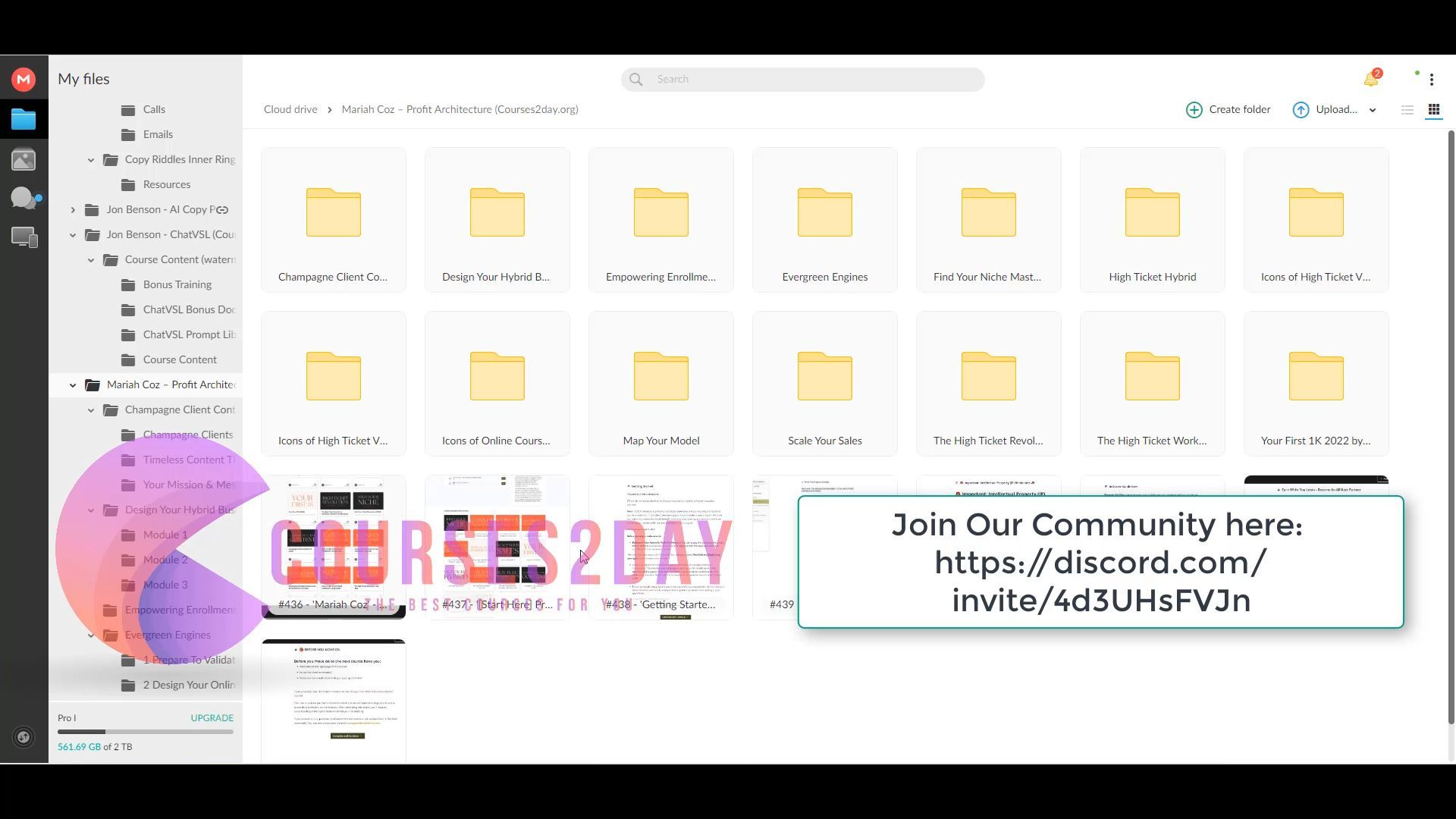Image resolution: width=1456 pixels, height=819 pixels.
Task: Open The High Ticket Work... folder
Action: point(1153,384)
